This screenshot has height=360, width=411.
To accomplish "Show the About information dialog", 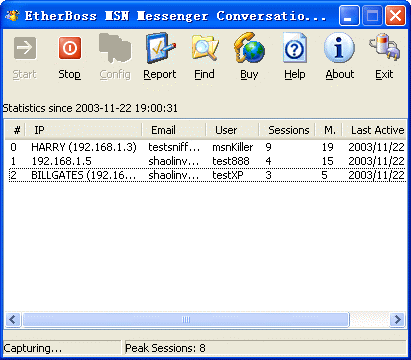I will pyautogui.click(x=339, y=48).
